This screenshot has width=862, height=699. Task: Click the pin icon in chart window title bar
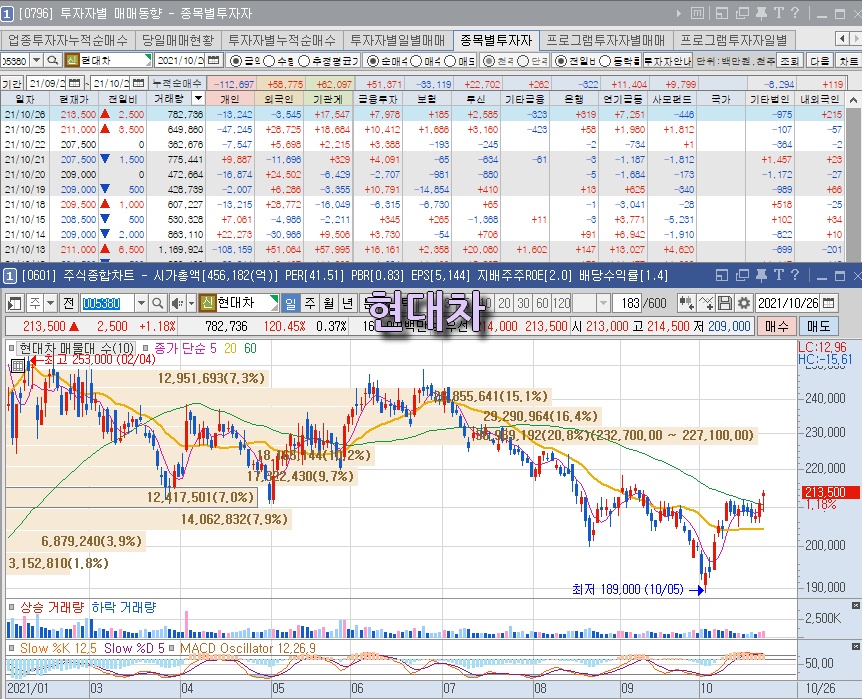(x=761, y=275)
